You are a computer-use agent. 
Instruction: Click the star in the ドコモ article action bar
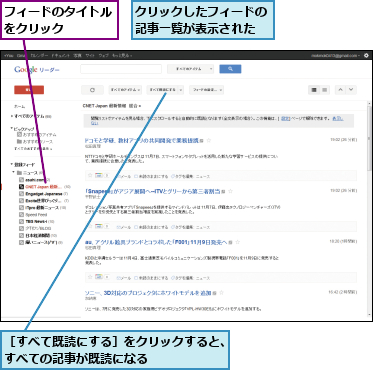coord(90,175)
